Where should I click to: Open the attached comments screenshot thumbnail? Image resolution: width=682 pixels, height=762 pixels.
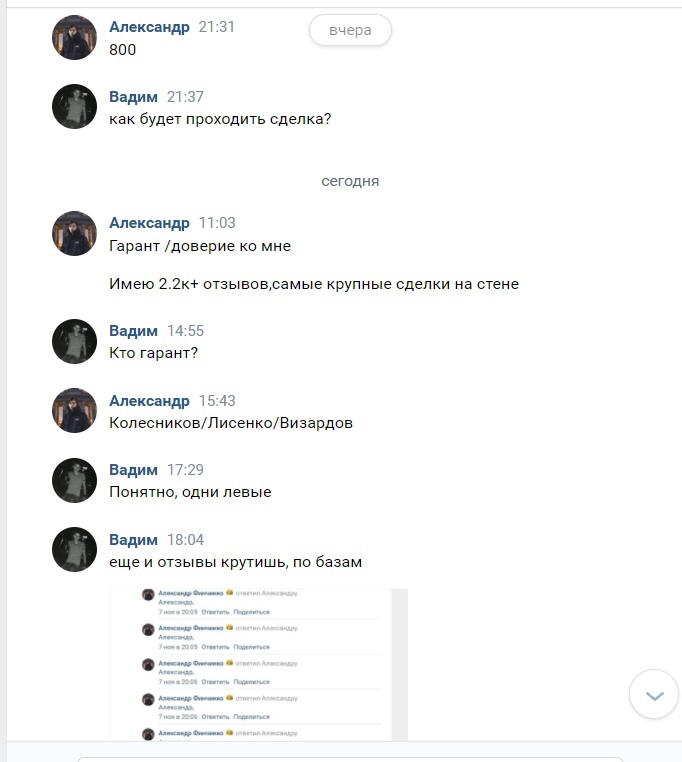point(258,664)
